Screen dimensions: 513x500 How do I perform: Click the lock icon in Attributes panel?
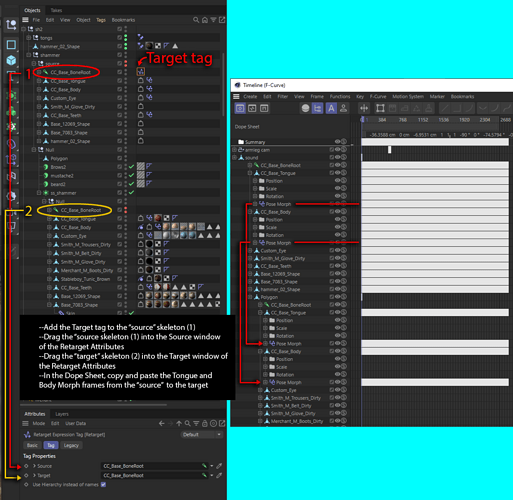(205, 424)
